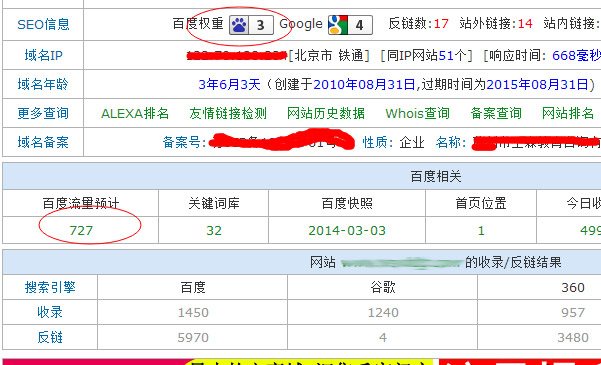Click the 站外链接 value 14
Screen dimensions: 601x365
pyautogui.click(x=525, y=24)
